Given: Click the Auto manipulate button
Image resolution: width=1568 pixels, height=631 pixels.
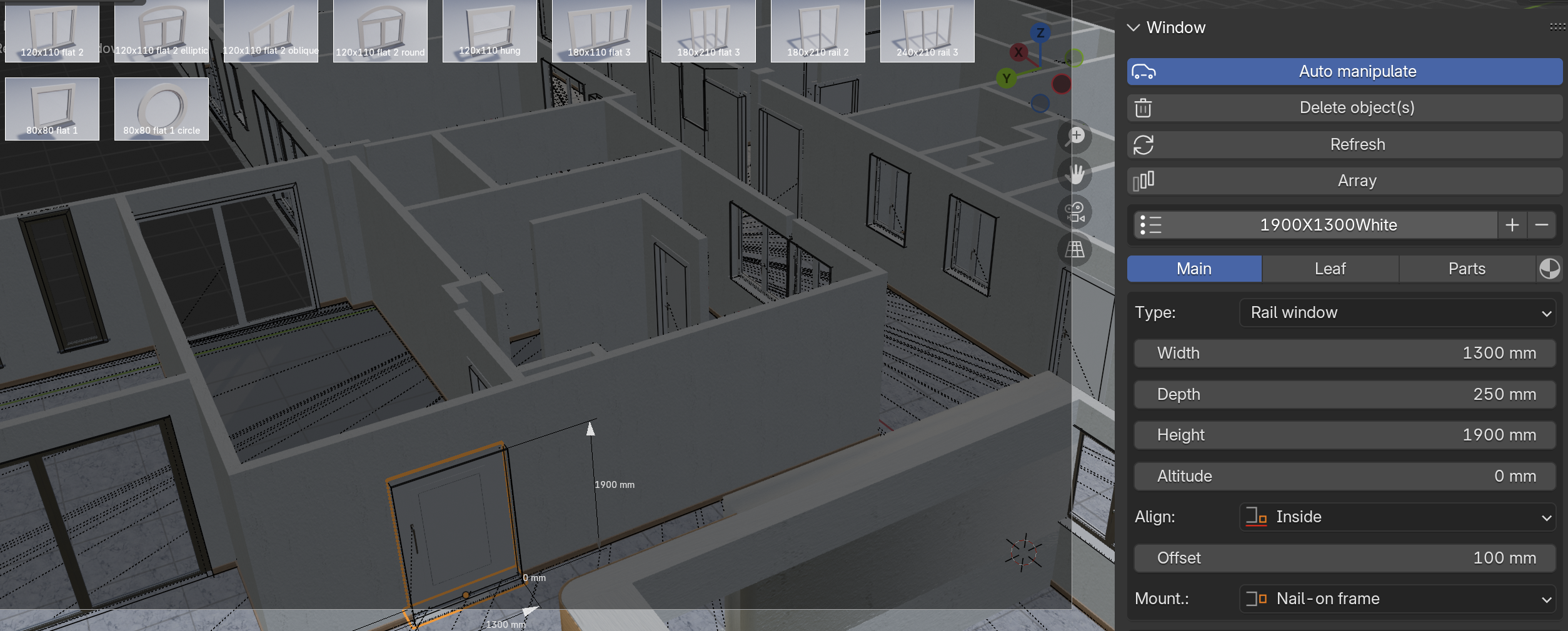Looking at the screenshot, I should pos(1344,72).
